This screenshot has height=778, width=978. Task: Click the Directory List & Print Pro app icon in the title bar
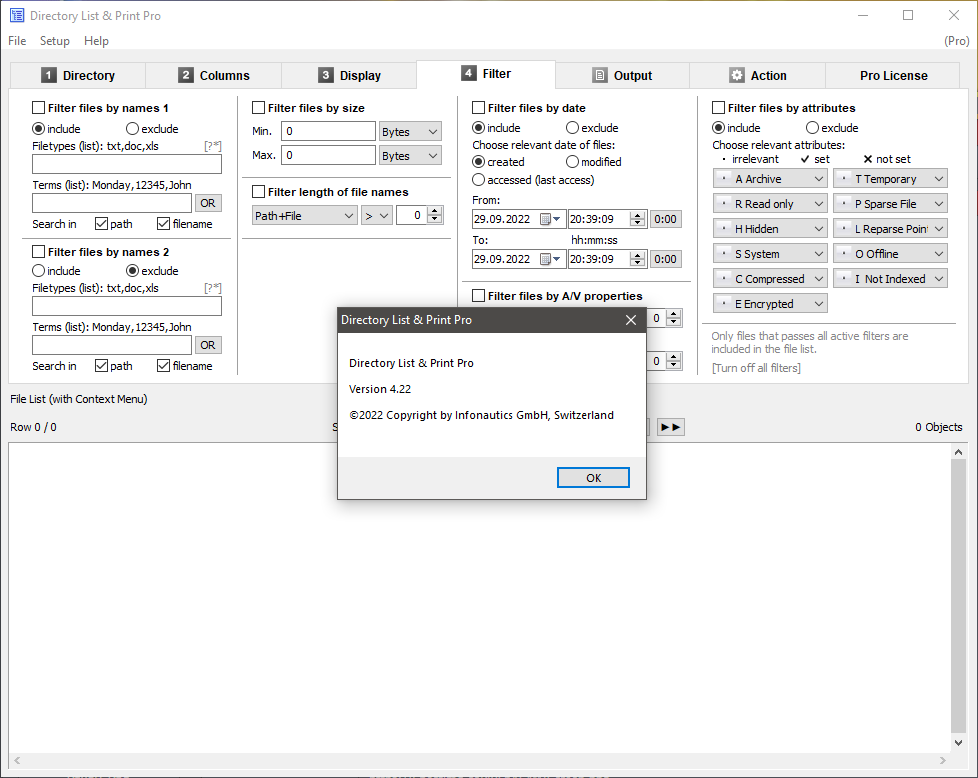click(x=17, y=16)
